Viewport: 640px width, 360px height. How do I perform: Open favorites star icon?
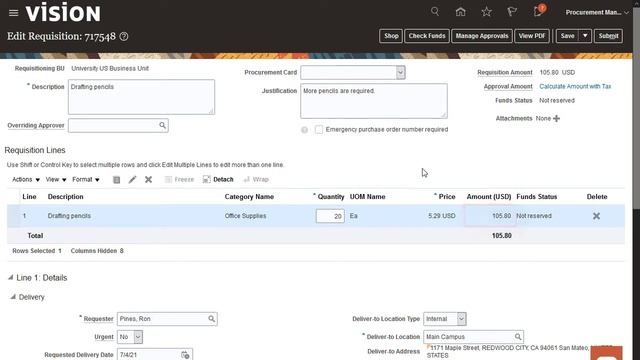(486, 12)
